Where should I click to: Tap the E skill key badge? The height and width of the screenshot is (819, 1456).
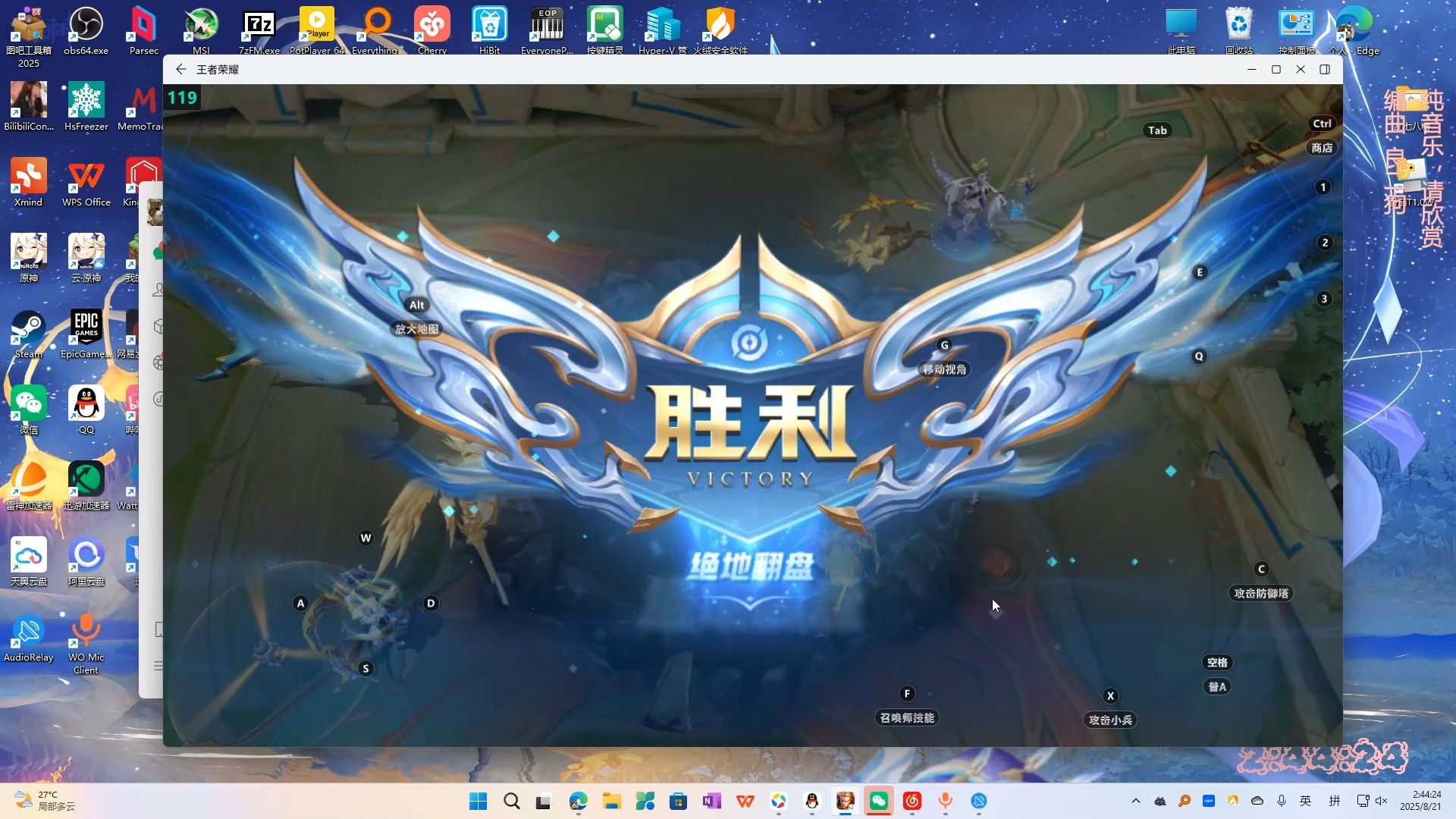[1199, 272]
